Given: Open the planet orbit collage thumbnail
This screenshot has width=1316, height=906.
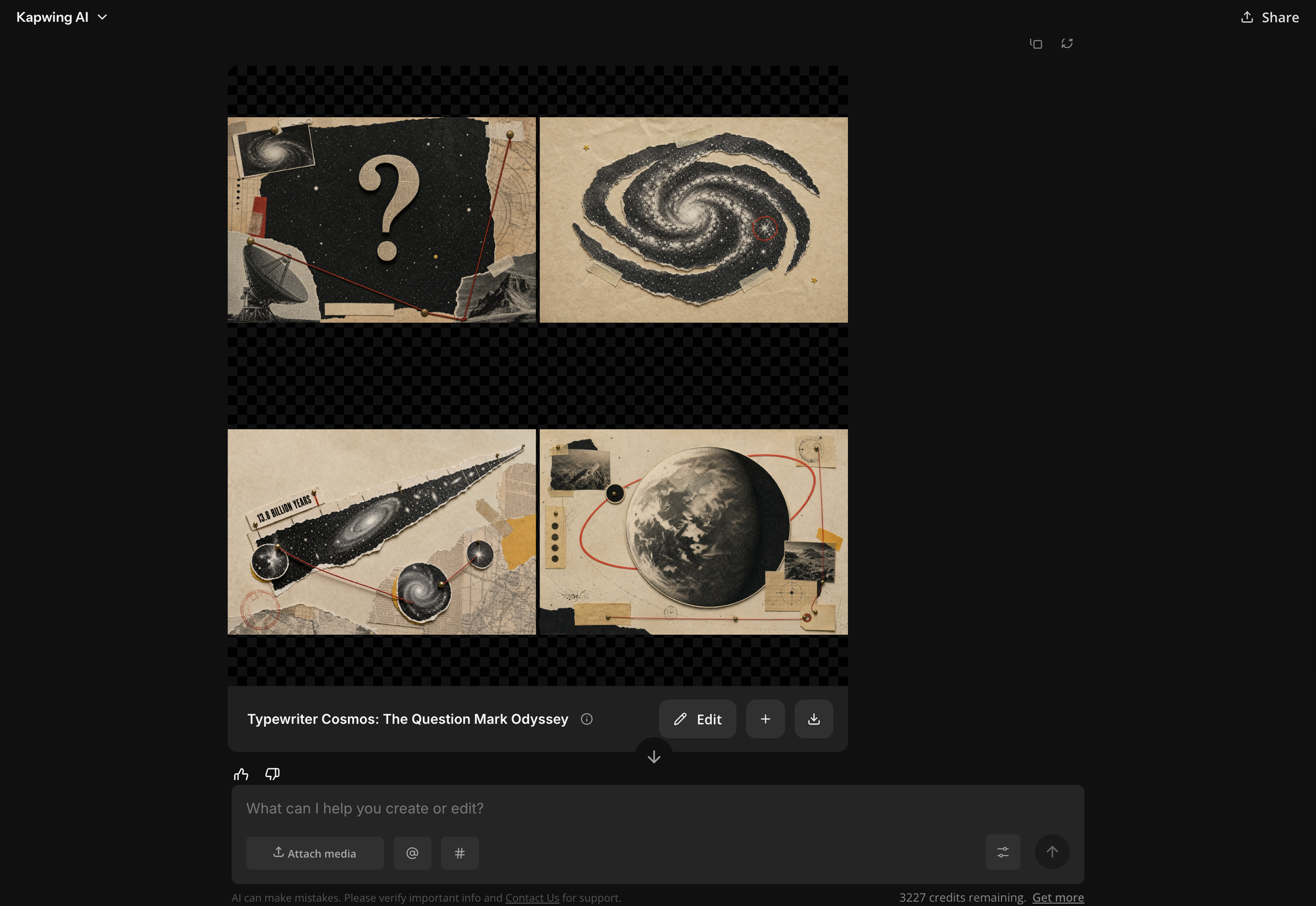Looking at the screenshot, I should click(x=694, y=532).
